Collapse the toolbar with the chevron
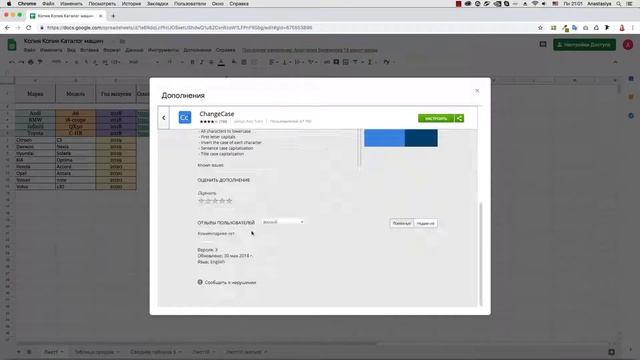 point(615,62)
